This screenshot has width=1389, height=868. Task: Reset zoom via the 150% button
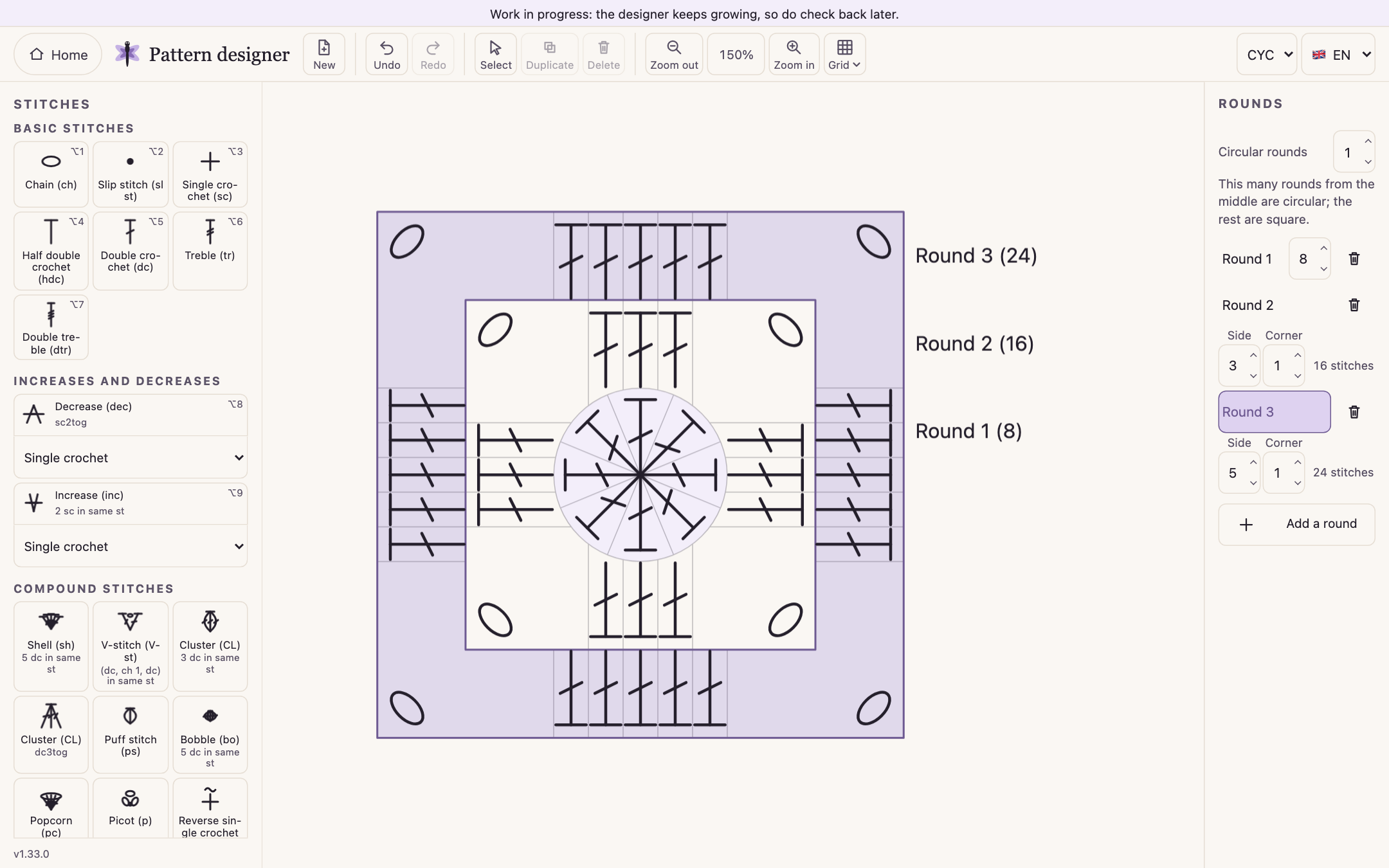(736, 55)
